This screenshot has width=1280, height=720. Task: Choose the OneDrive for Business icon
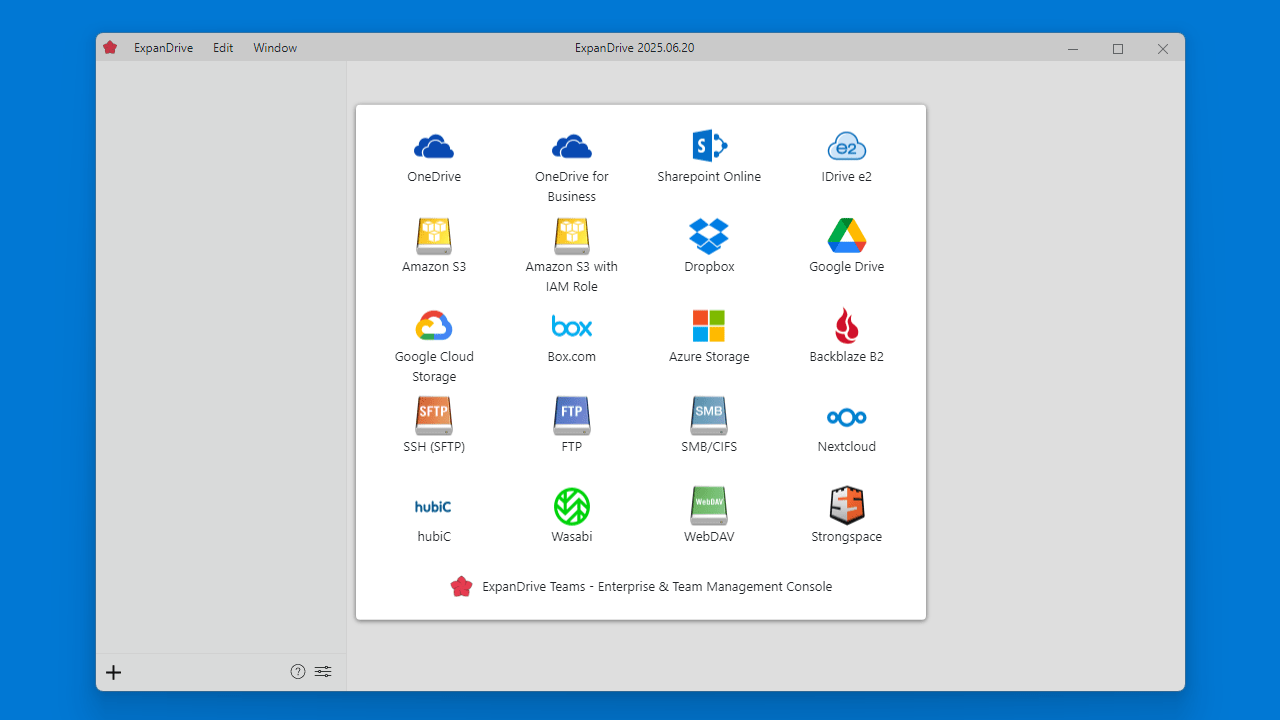[x=572, y=147]
